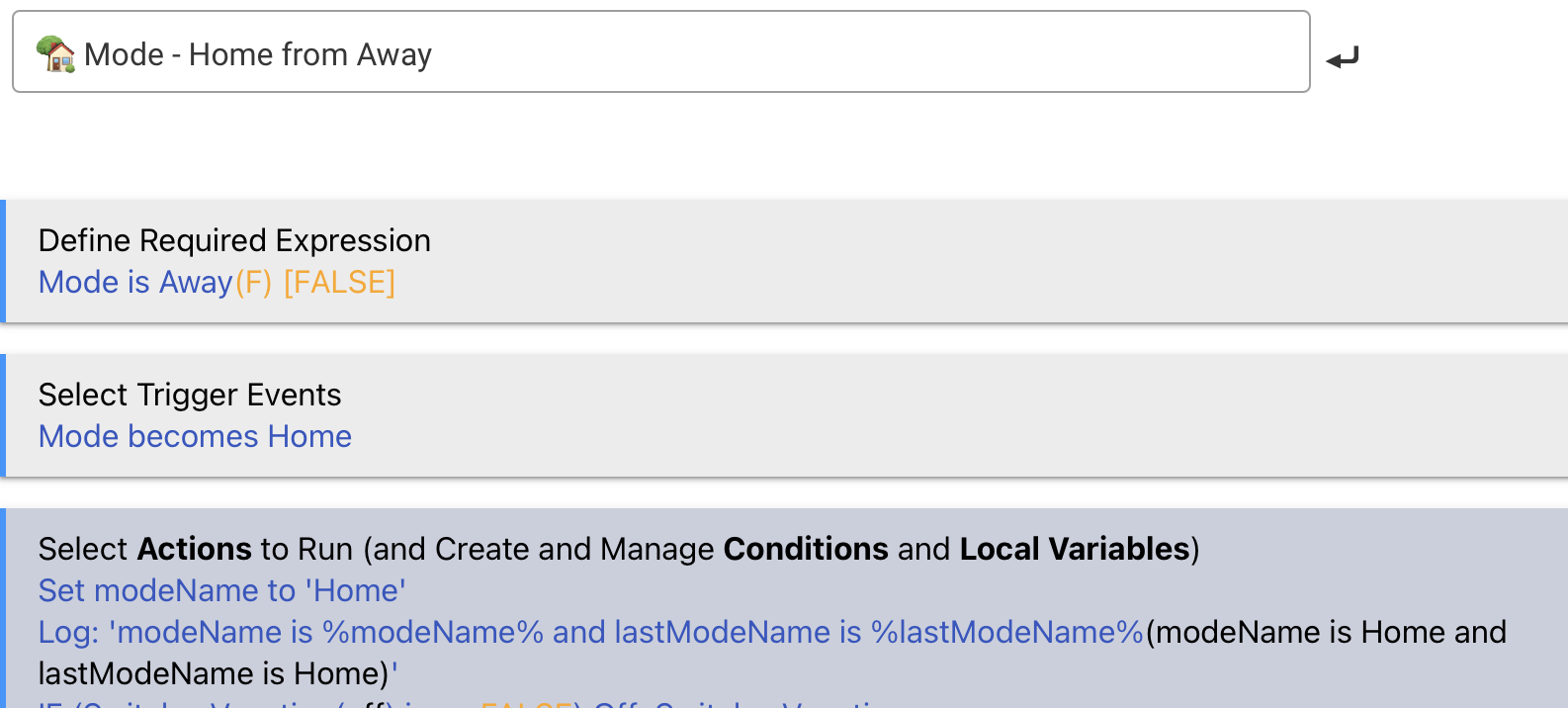The image size is (1568, 708).
Task: Edit the 'Mode becomes Home' trigger
Action: (x=195, y=436)
